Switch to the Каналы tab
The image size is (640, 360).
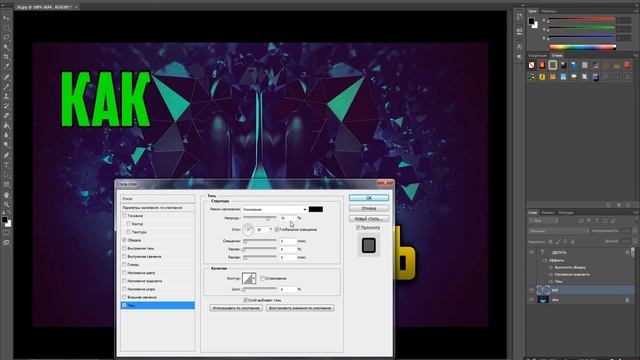tap(548, 213)
